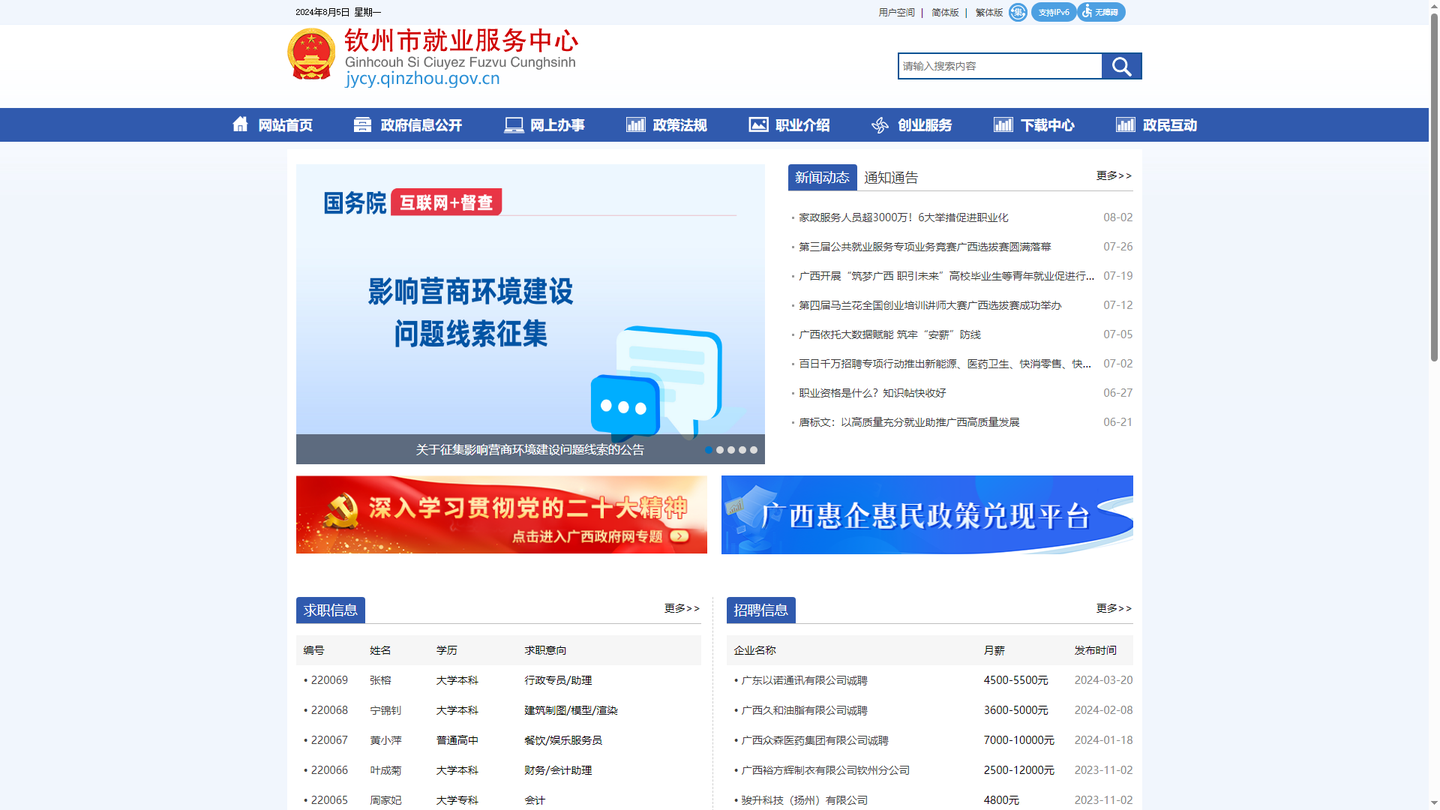The image size is (1440, 810).
Task: Switch to 通知通告 tab
Action: [891, 178]
